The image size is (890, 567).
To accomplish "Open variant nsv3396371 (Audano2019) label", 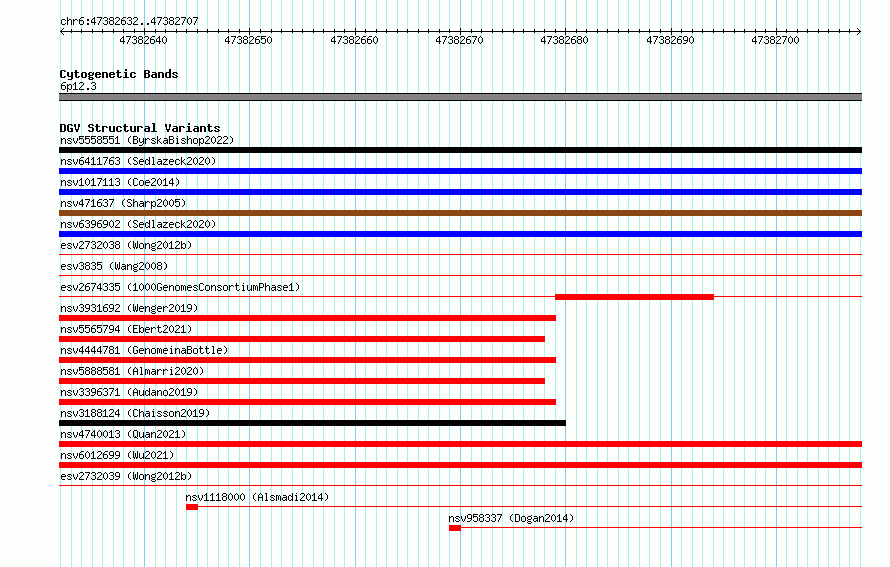I will click(x=129, y=392).
